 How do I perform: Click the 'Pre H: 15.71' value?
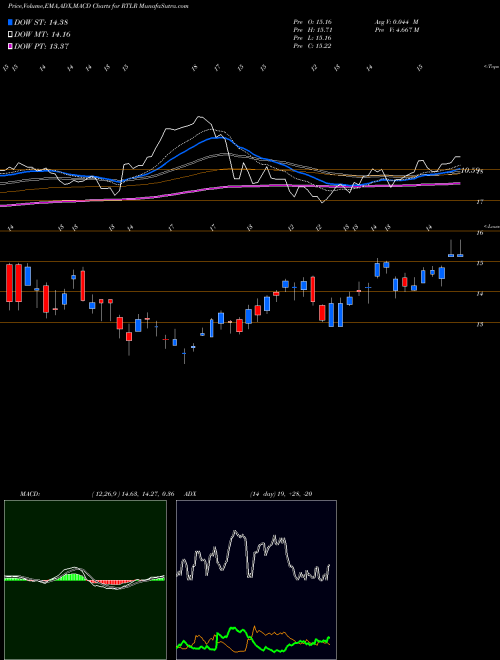click(312, 30)
